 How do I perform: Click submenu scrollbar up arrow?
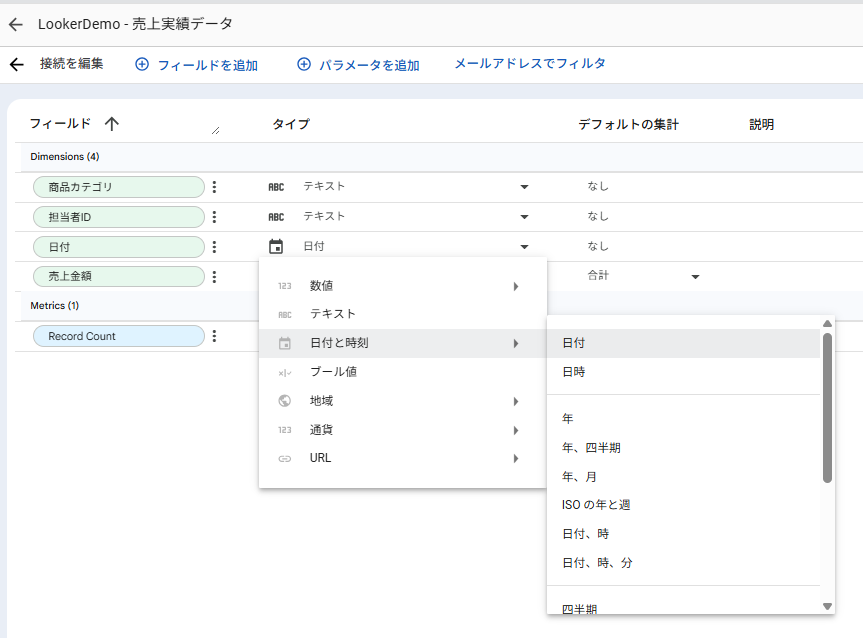(827, 324)
